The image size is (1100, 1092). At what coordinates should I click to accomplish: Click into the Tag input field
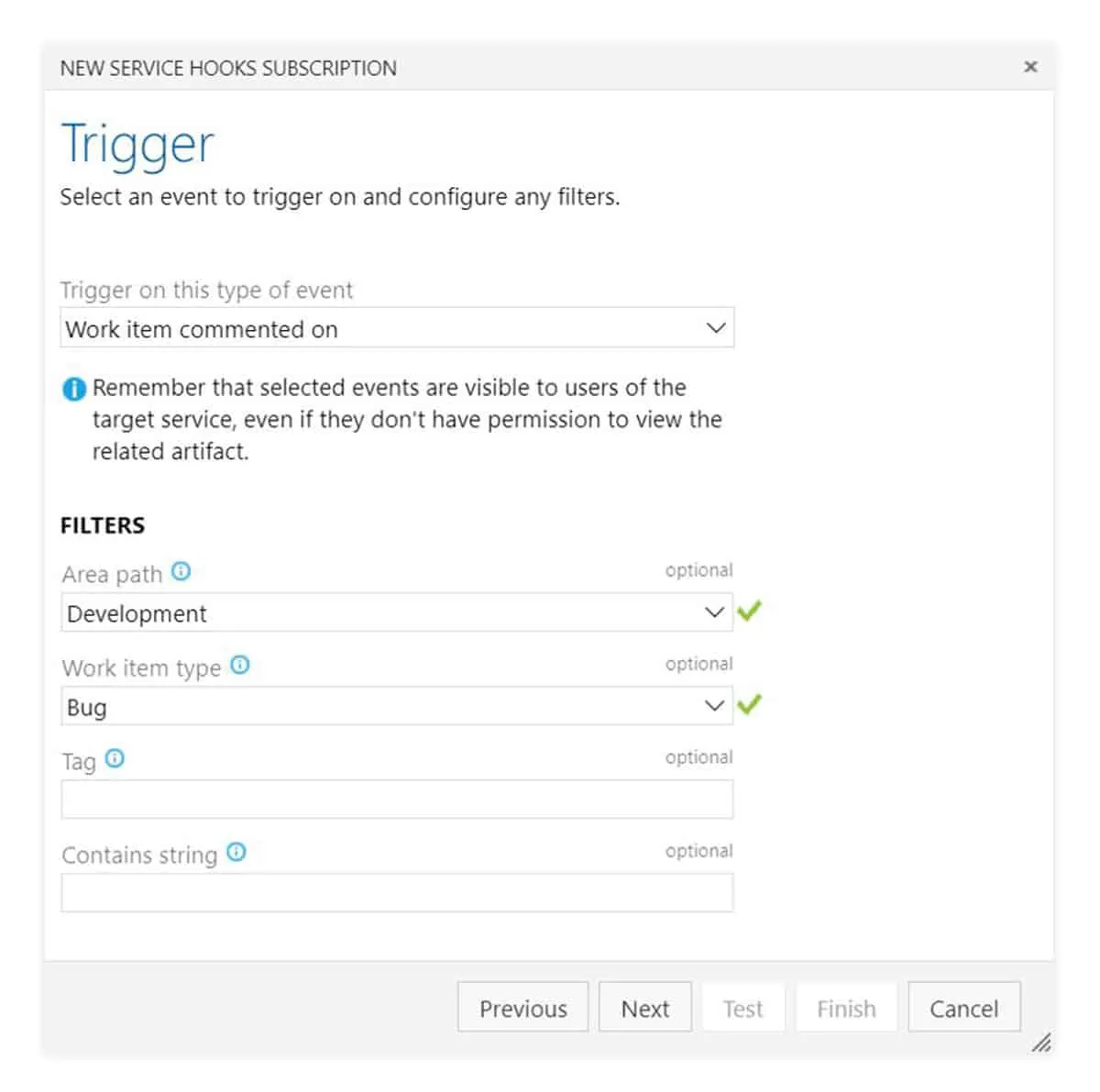tap(397, 800)
